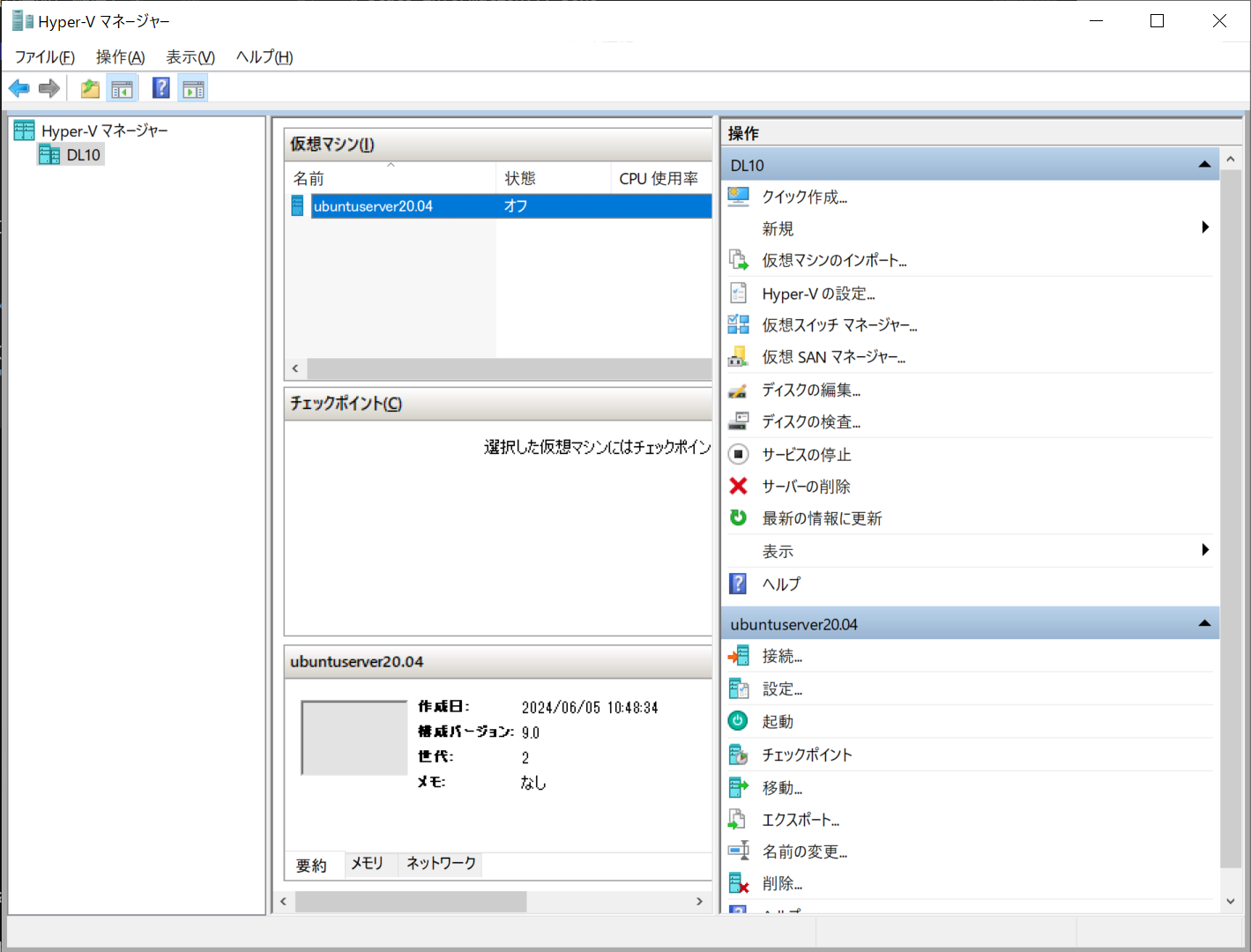
Task: Click the Hyper-V の設定 icon
Action: coord(739,293)
